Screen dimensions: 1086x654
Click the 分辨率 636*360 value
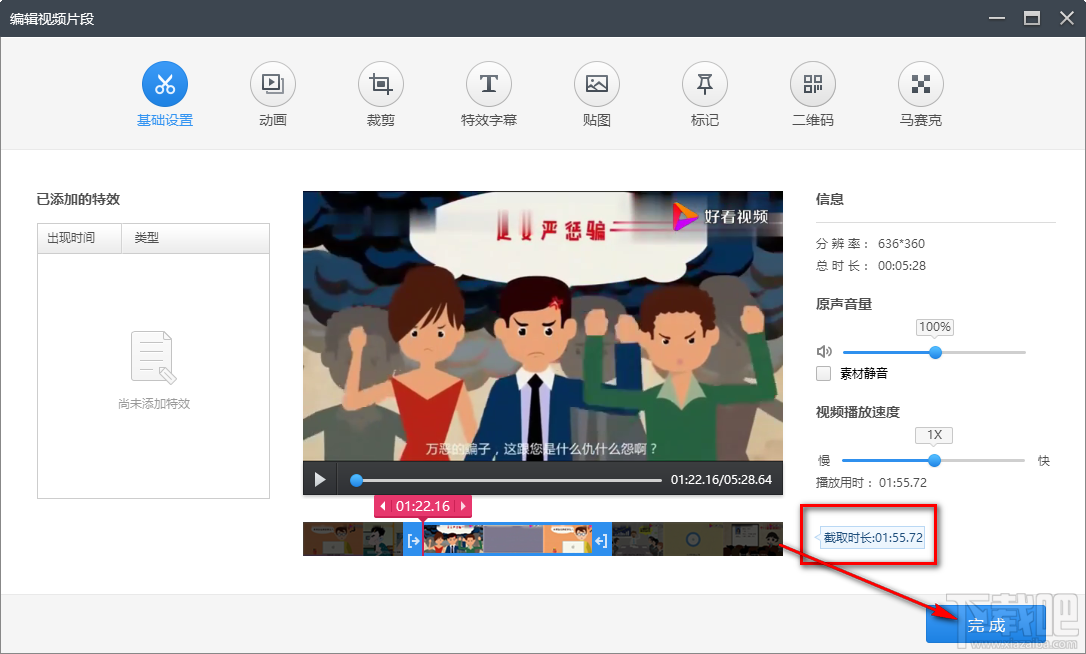901,244
